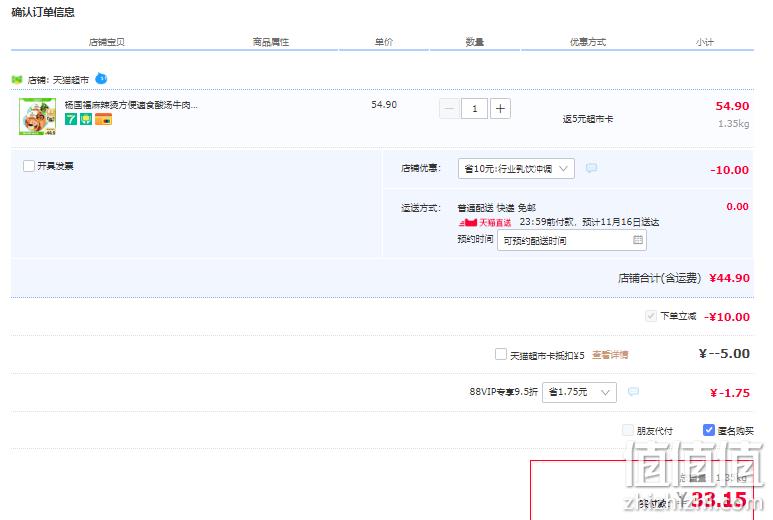Open the 店铺优惠 省10元 dropdown
The height and width of the screenshot is (520, 773).
516,169
